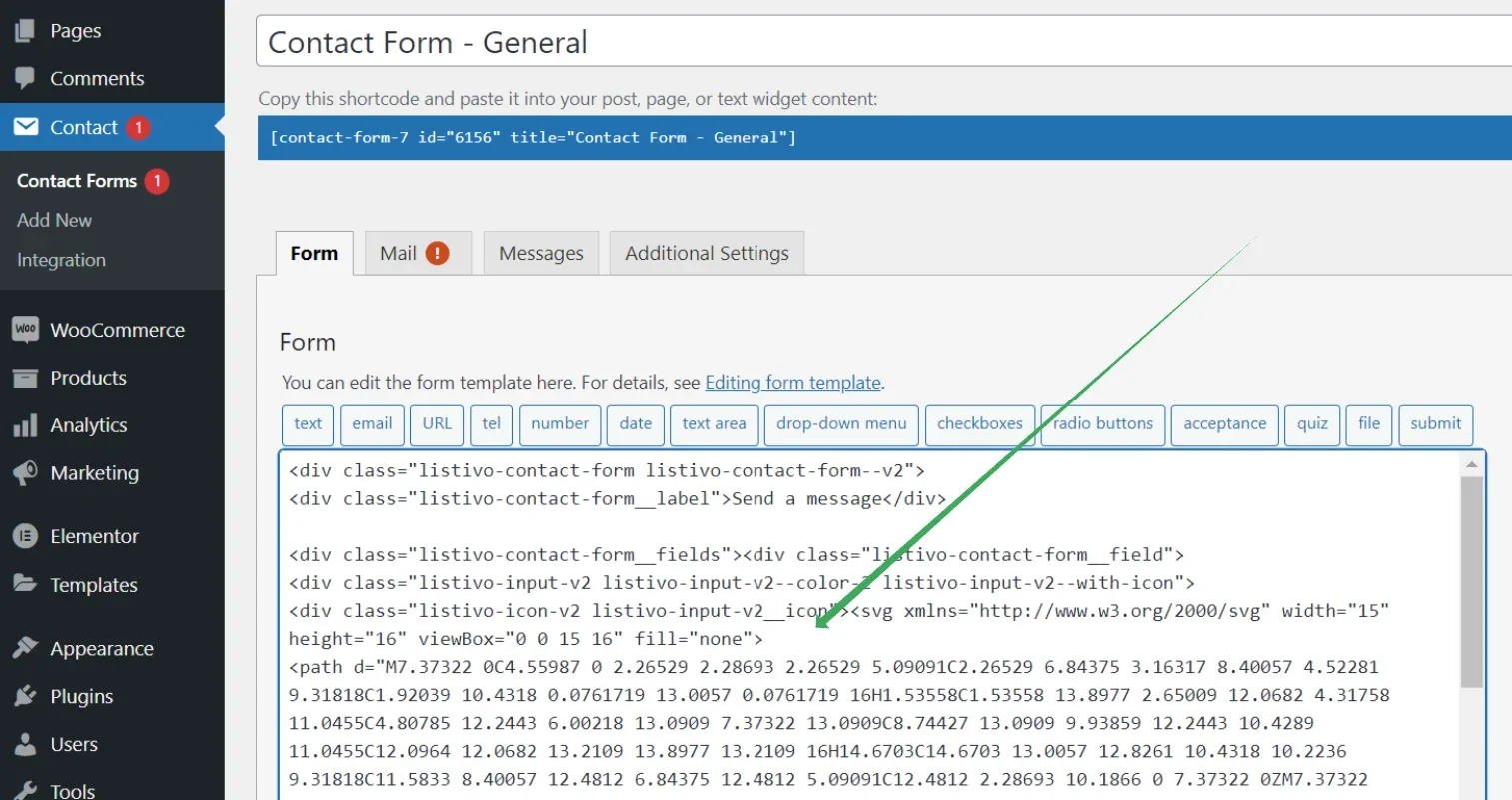Click the form title input field

tap(884, 42)
